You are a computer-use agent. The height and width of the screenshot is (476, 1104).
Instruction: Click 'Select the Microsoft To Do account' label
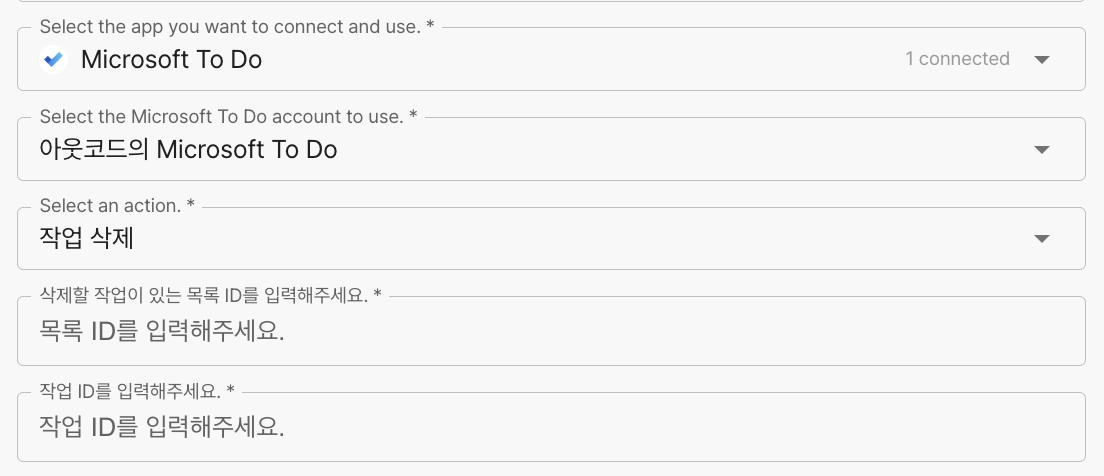(x=228, y=117)
